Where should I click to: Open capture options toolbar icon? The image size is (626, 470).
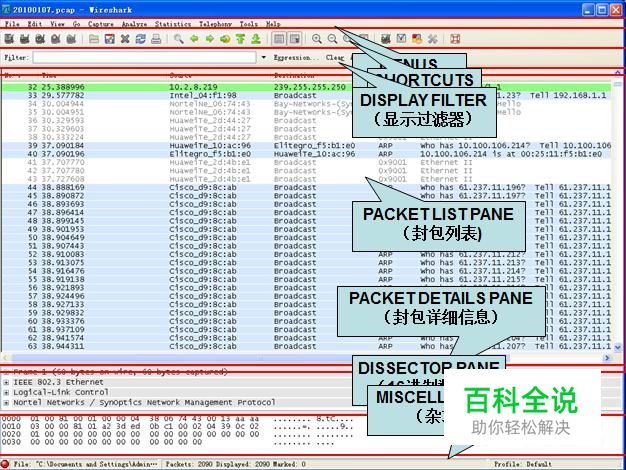pyautogui.click(x=25, y=39)
